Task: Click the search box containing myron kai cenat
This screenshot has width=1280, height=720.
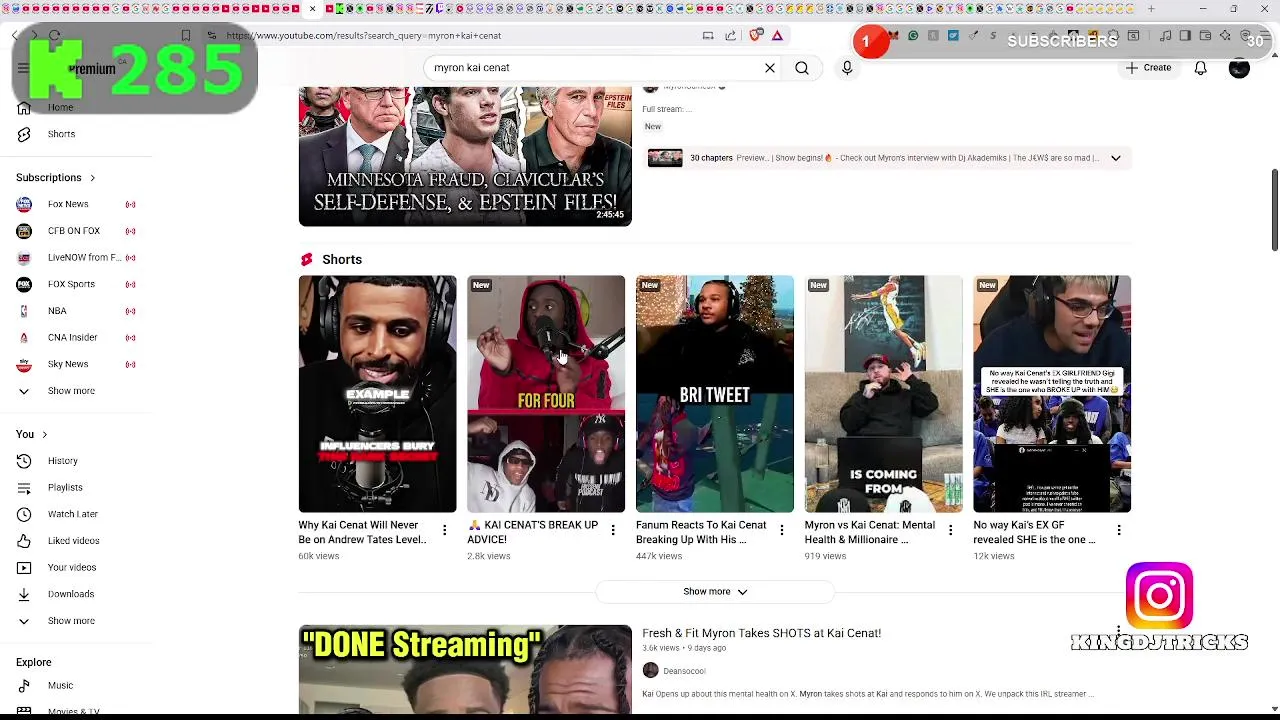Action: (595, 68)
